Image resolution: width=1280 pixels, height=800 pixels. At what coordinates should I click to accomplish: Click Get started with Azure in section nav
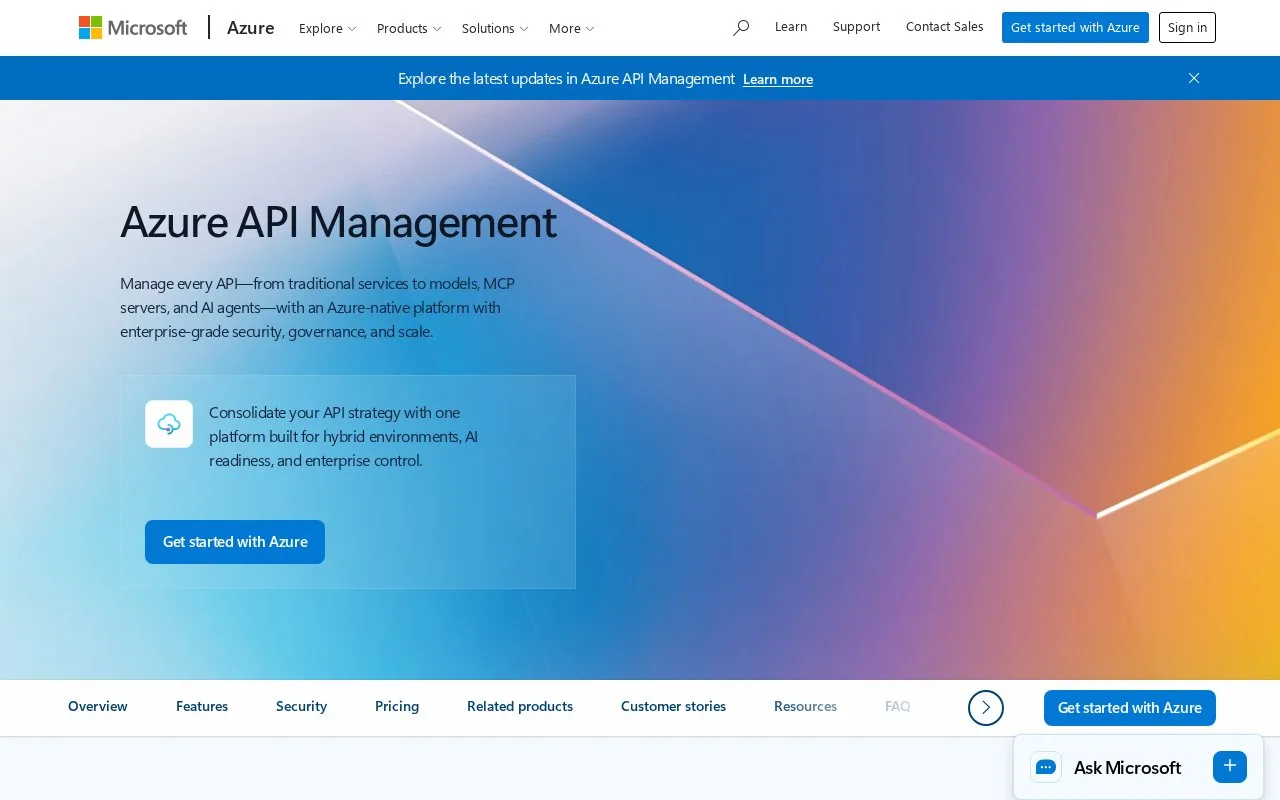click(1130, 708)
